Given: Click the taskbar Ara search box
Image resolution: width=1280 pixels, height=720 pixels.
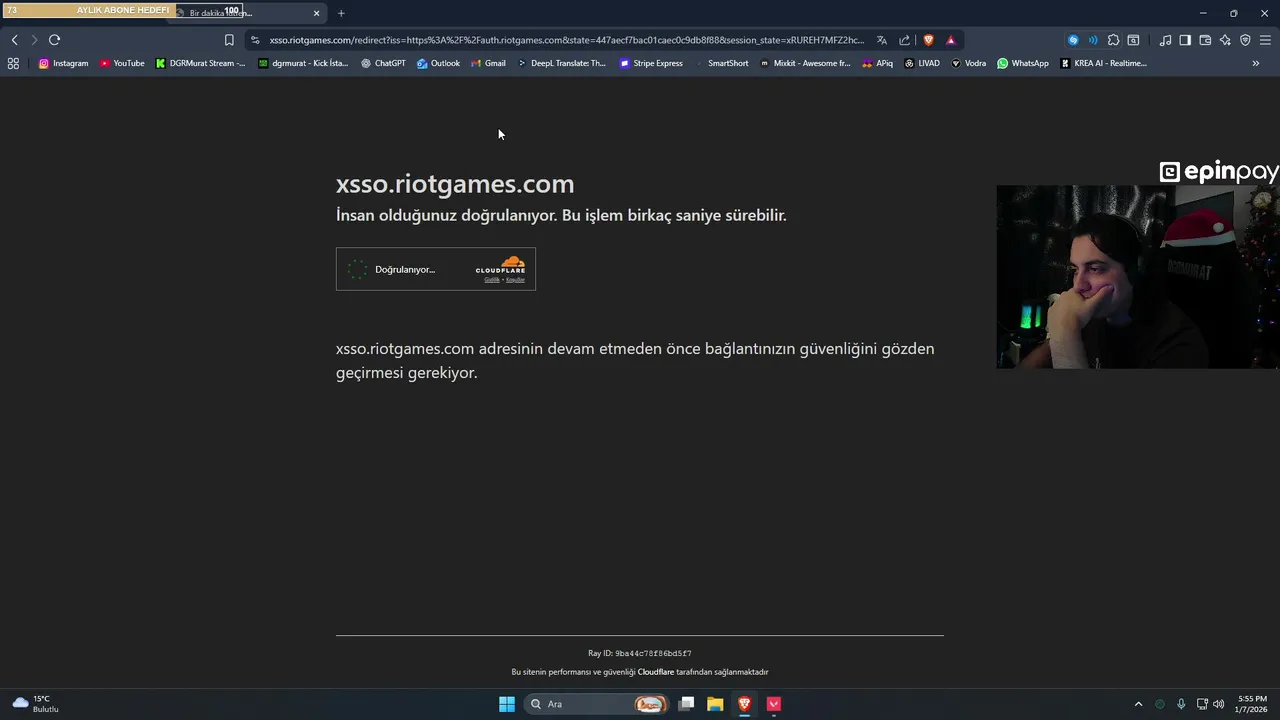Looking at the screenshot, I should [596, 704].
